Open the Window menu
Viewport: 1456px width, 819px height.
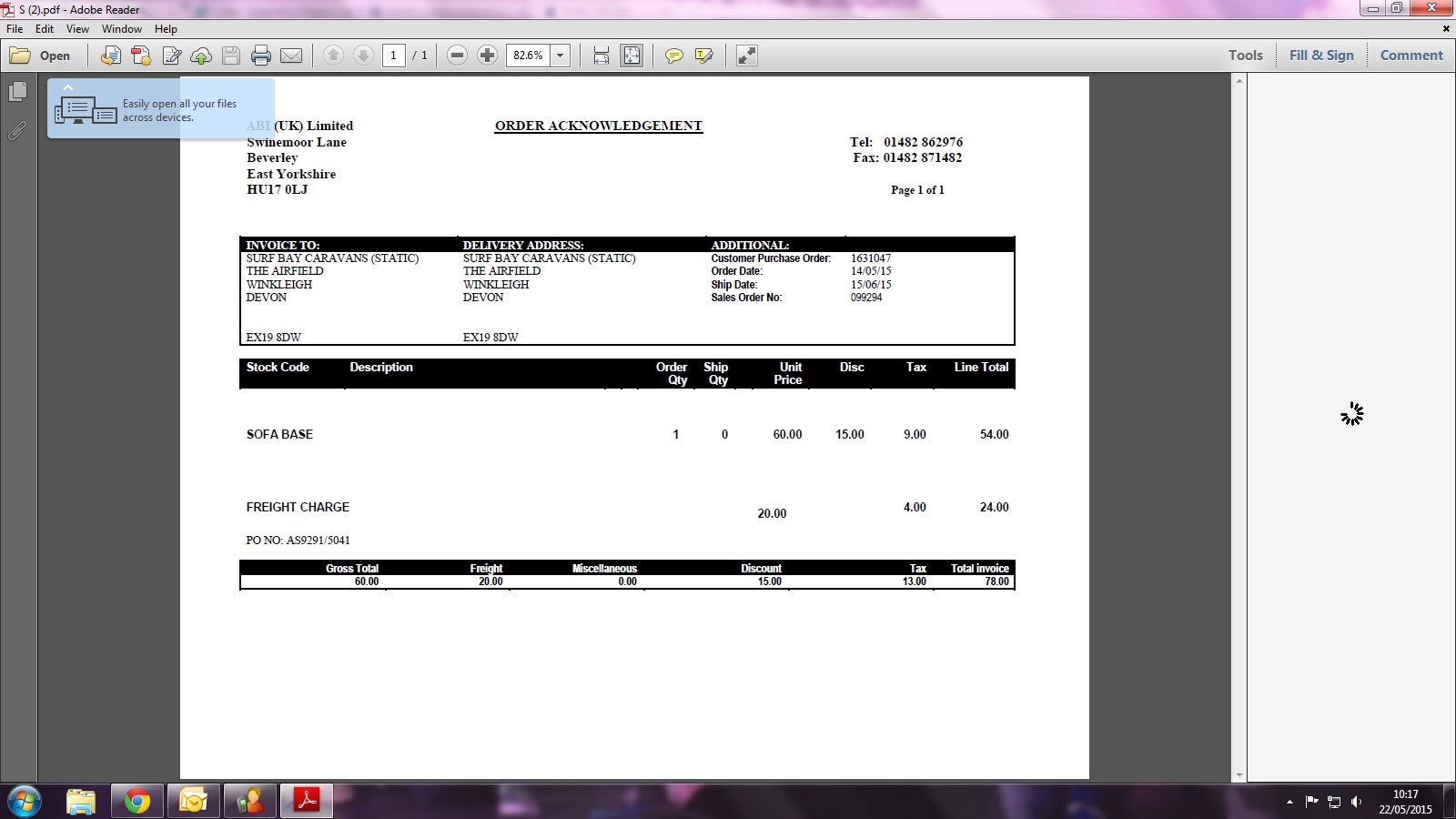coord(122,29)
